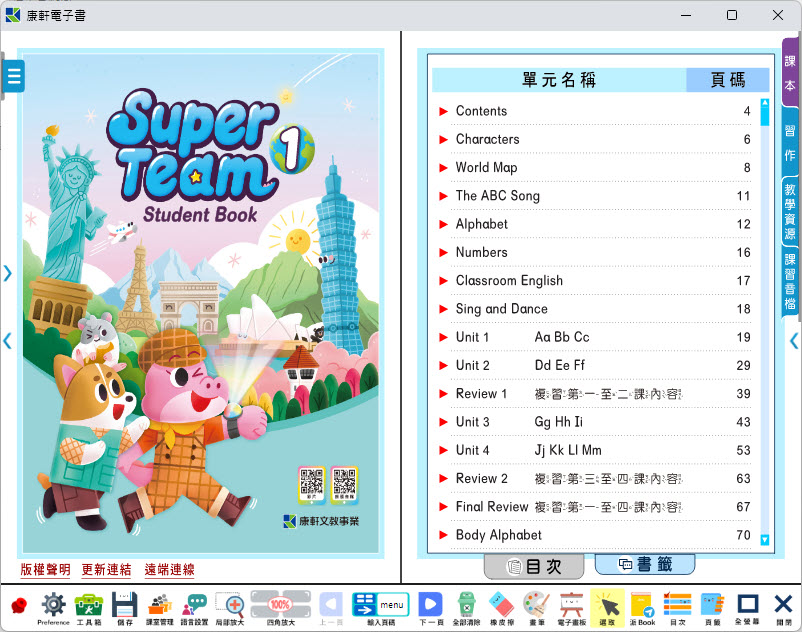
Task: Open the 輸入頁碼 page number menu
Action: [x=381, y=608]
